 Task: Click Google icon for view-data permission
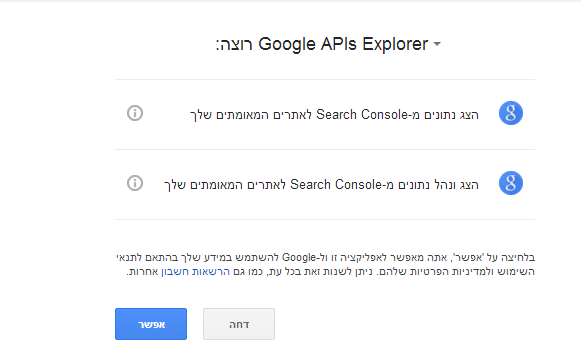pos(511,113)
